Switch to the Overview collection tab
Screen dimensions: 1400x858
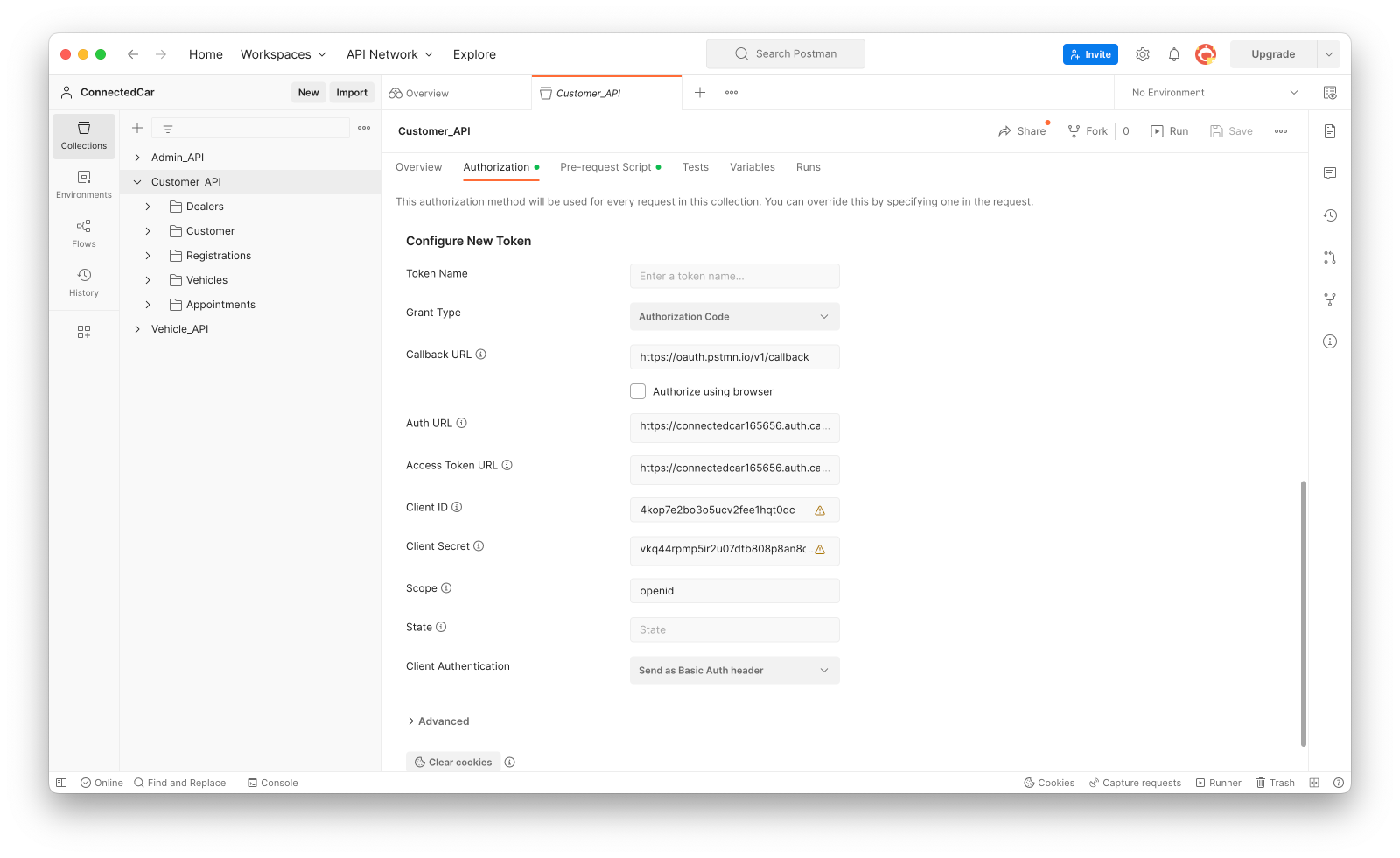point(418,167)
